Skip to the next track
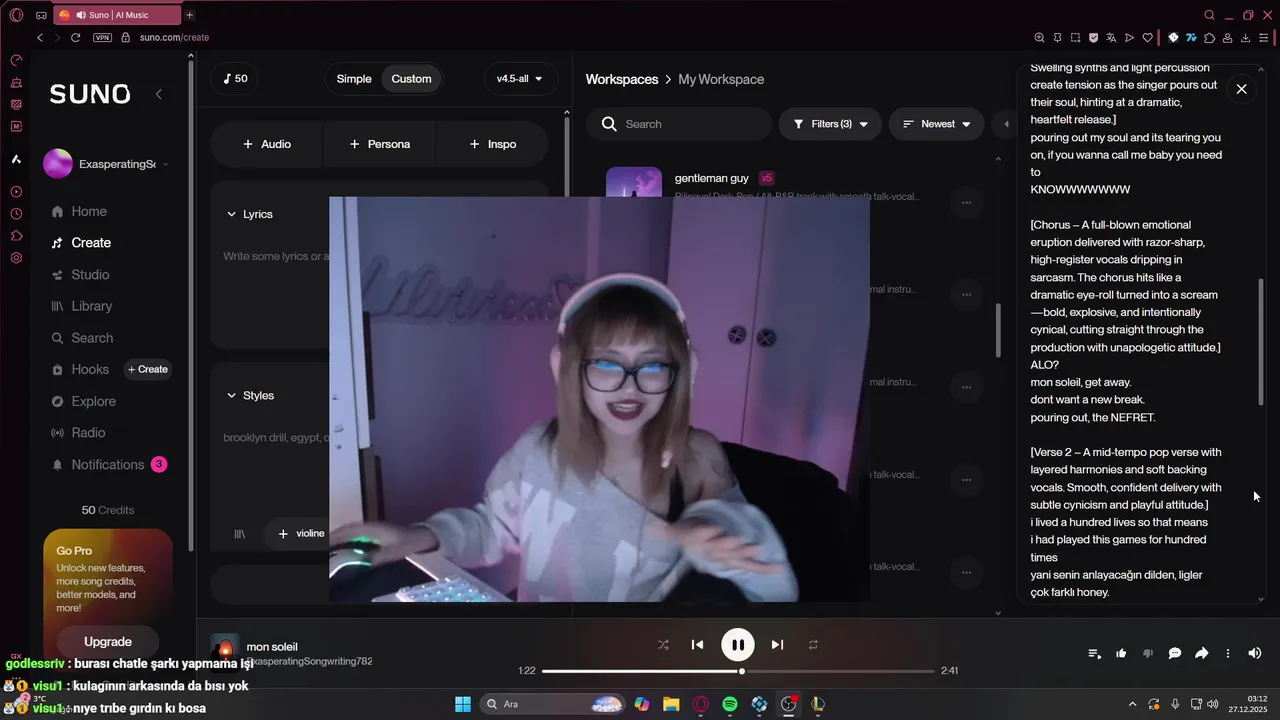The width and height of the screenshot is (1280, 720). point(777,645)
